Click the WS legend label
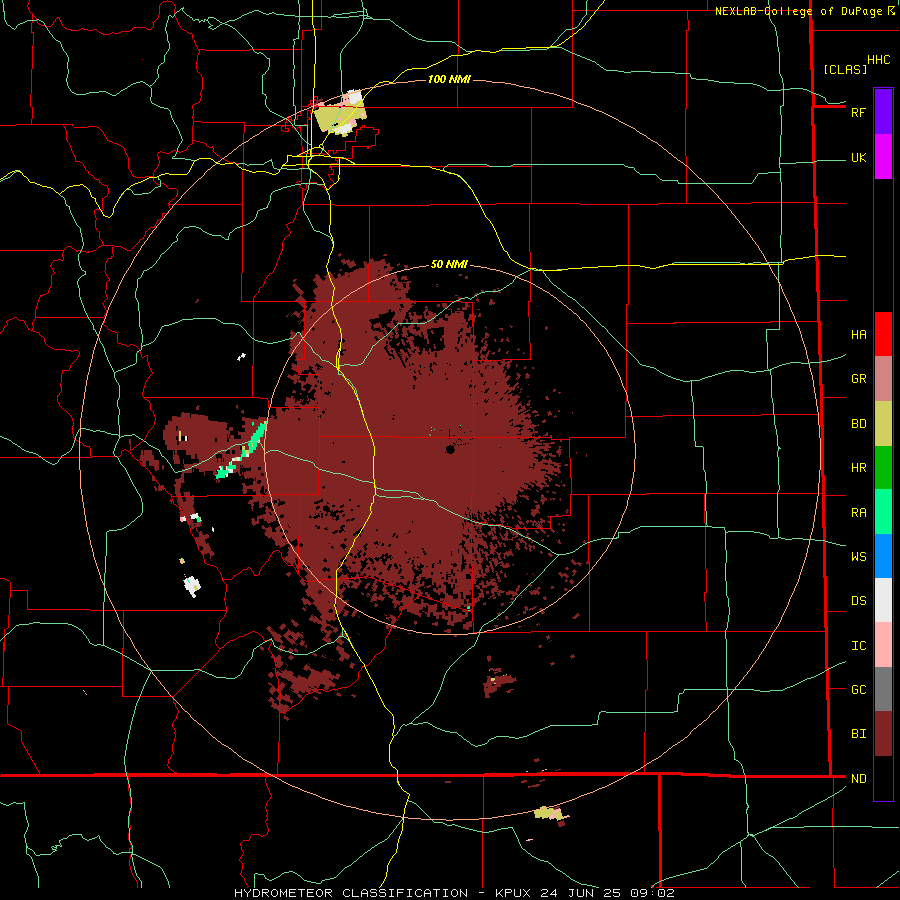 (858, 557)
